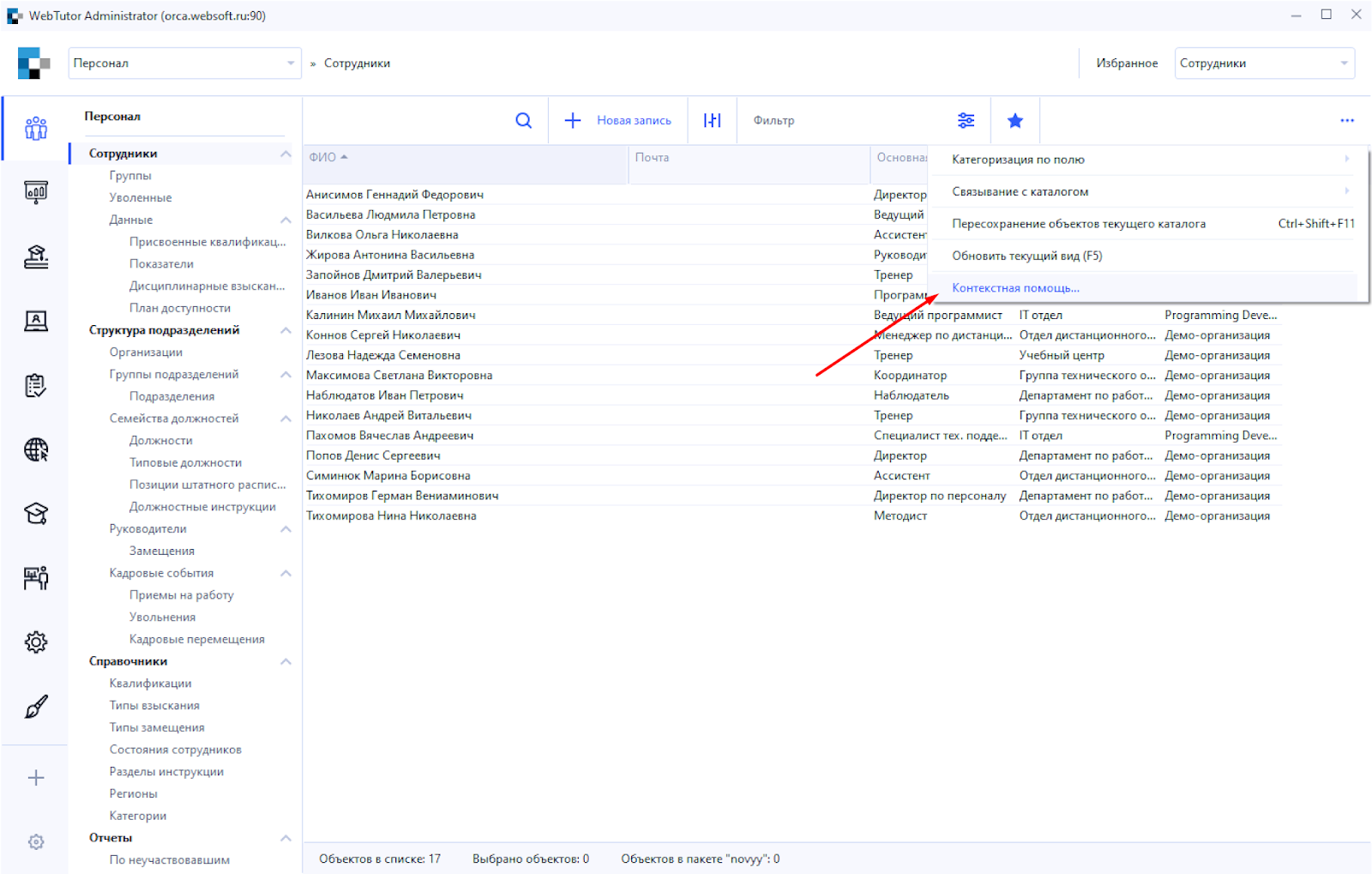This screenshot has width=1372, height=874.
Task: Open the filter sliders icon
Action: click(966, 121)
